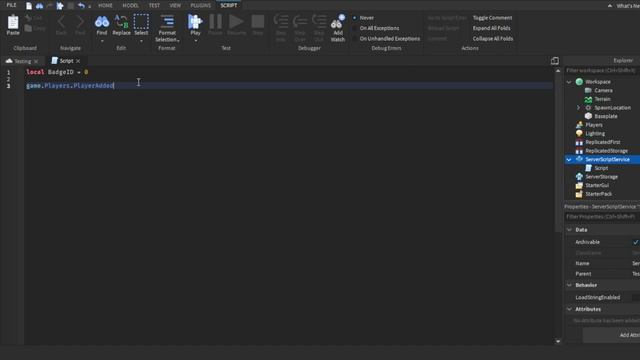The height and width of the screenshot is (360, 640).
Task: Toggle LoadStringEnabled checkbox
Action: coord(636,298)
